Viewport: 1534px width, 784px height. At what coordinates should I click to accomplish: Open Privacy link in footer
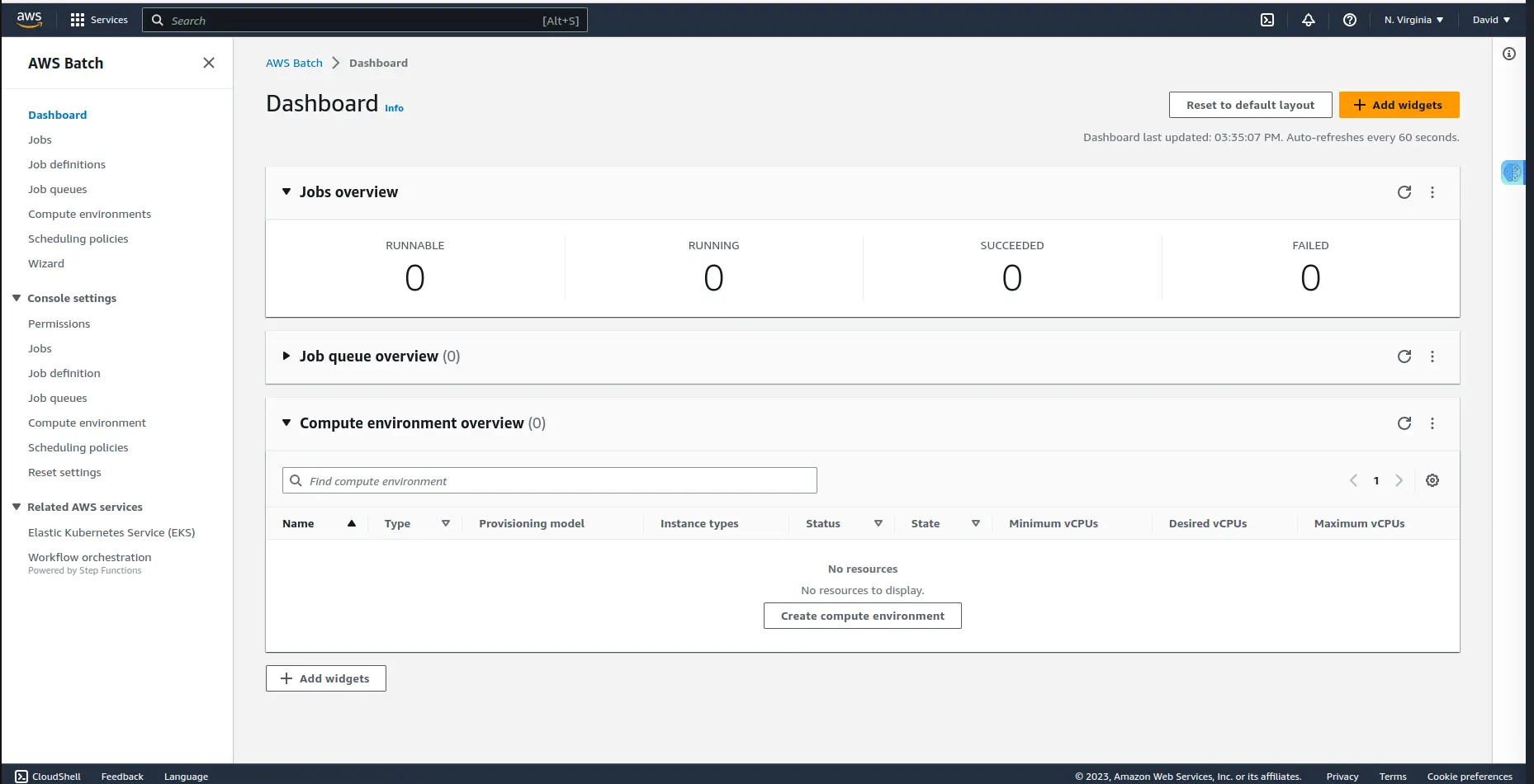[x=1342, y=777]
